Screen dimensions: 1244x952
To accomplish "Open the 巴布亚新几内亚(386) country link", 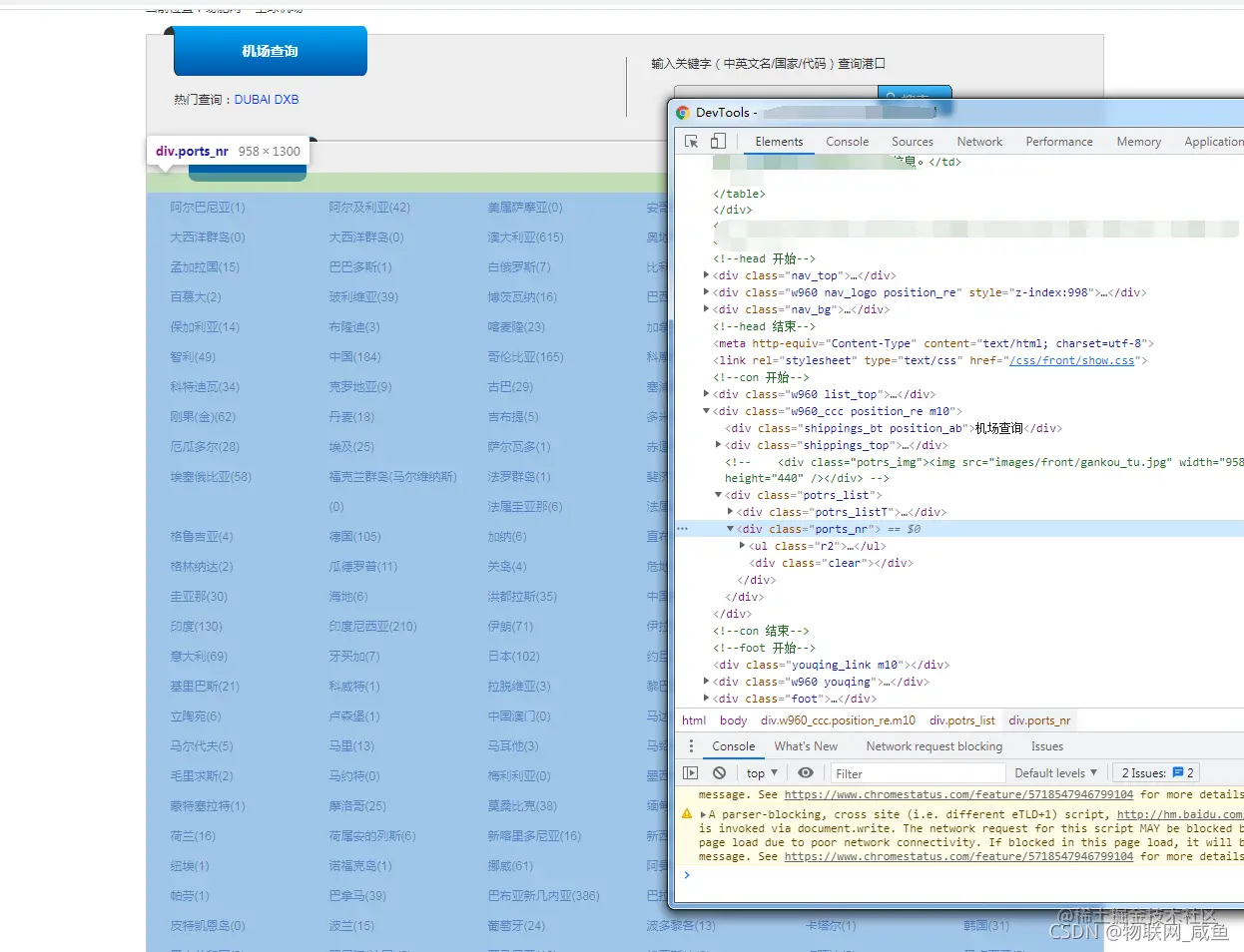I will point(544,896).
